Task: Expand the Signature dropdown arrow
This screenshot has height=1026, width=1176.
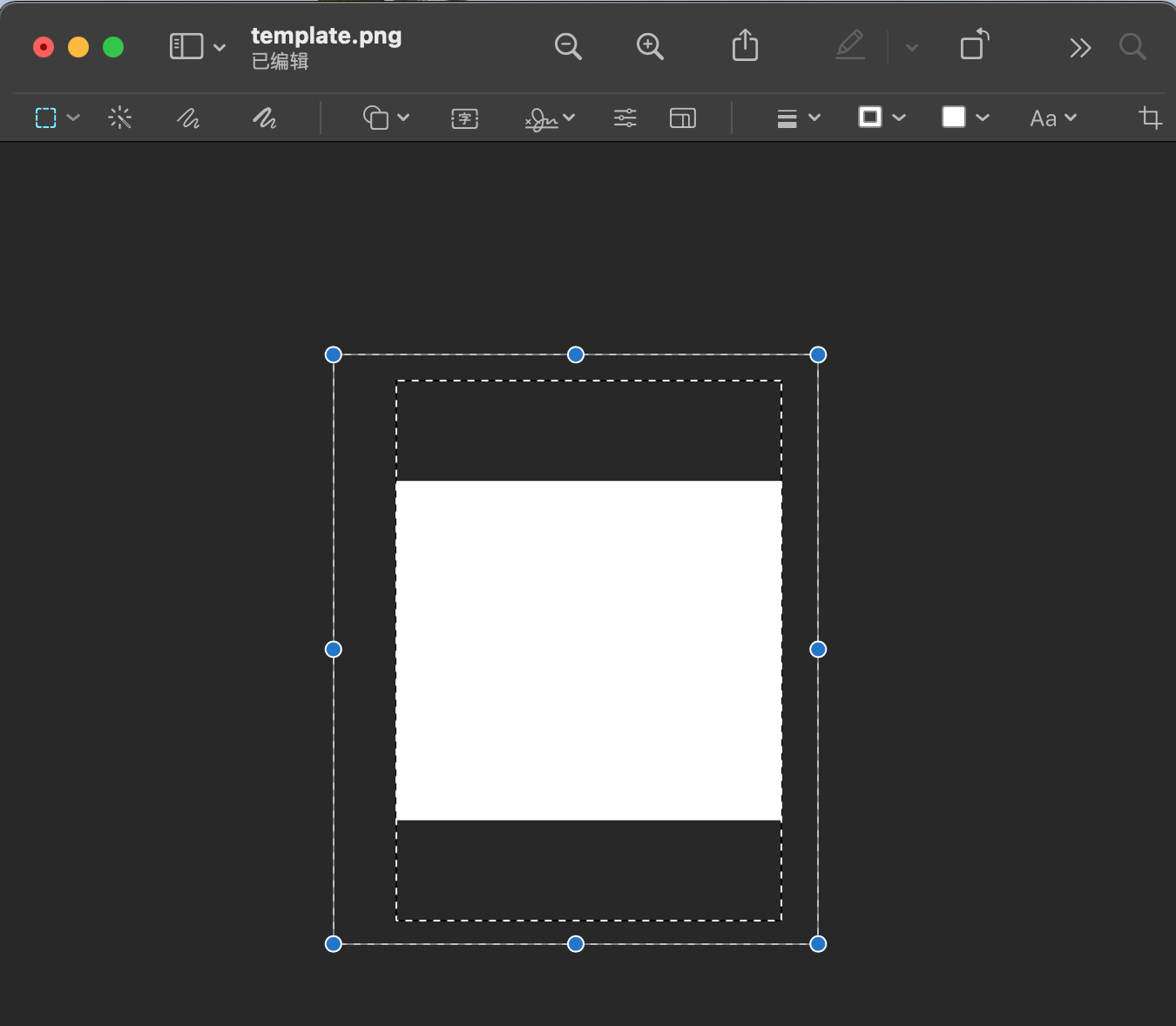Action: (569, 117)
